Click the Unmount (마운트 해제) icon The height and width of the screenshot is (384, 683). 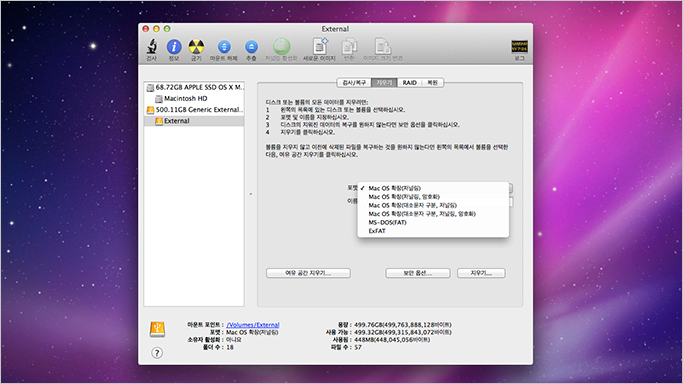(224, 47)
